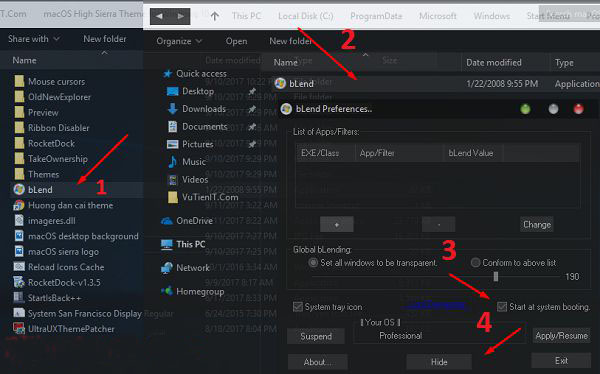Click the Hide button
This screenshot has height=374, width=600.
click(439, 362)
